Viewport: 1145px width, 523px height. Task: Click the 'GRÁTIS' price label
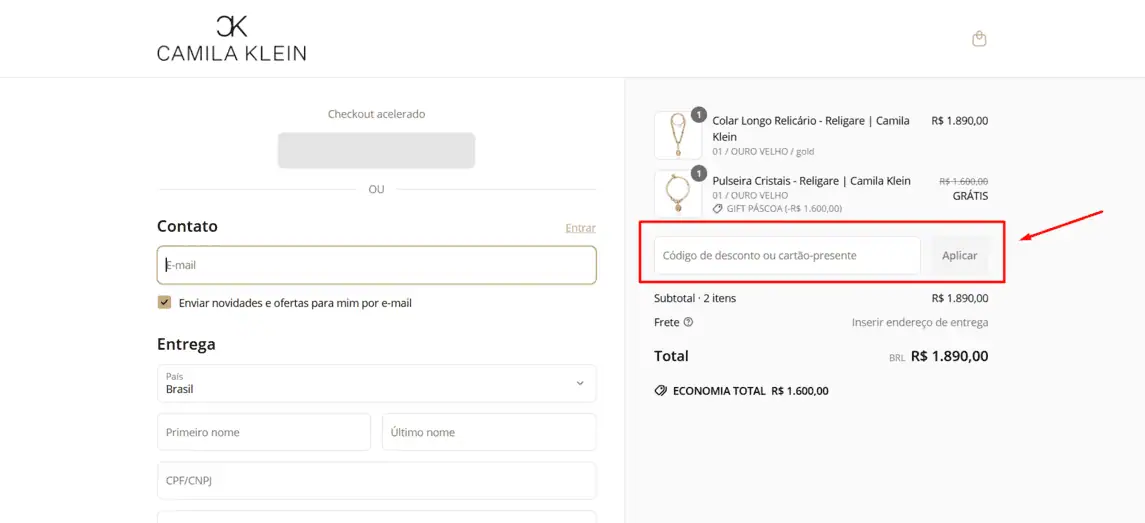970,196
